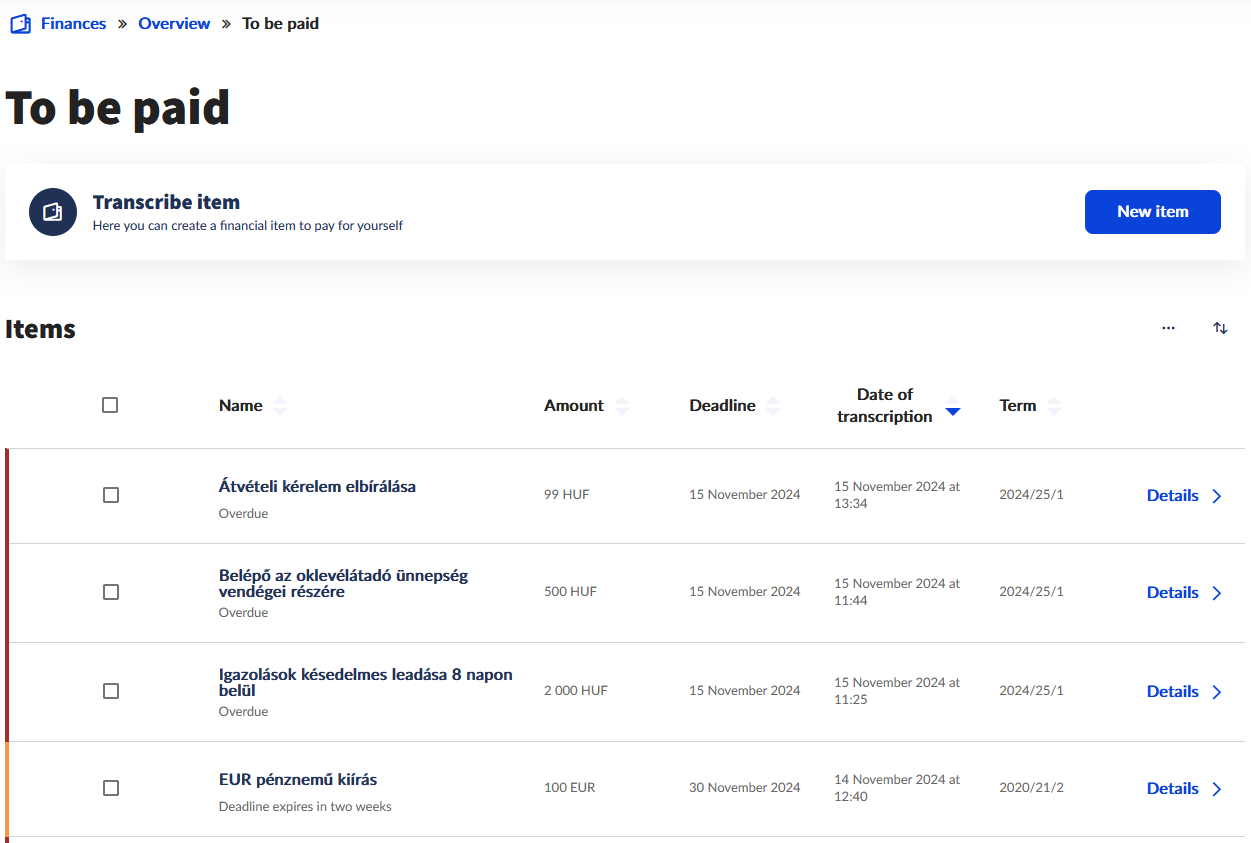This screenshot has width=1251, height=843.
Task: Click the Transcribe item round wallet icon
Action: (x=53, y=212)
